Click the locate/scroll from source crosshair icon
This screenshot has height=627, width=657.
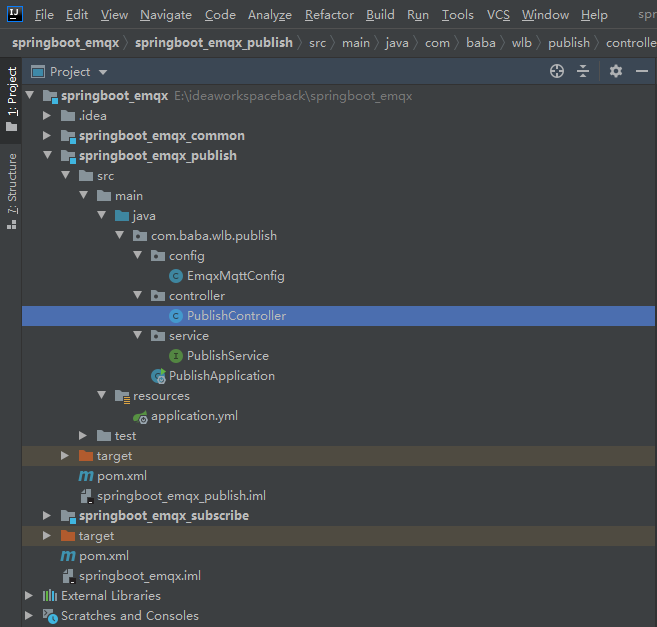click(557, 71)
